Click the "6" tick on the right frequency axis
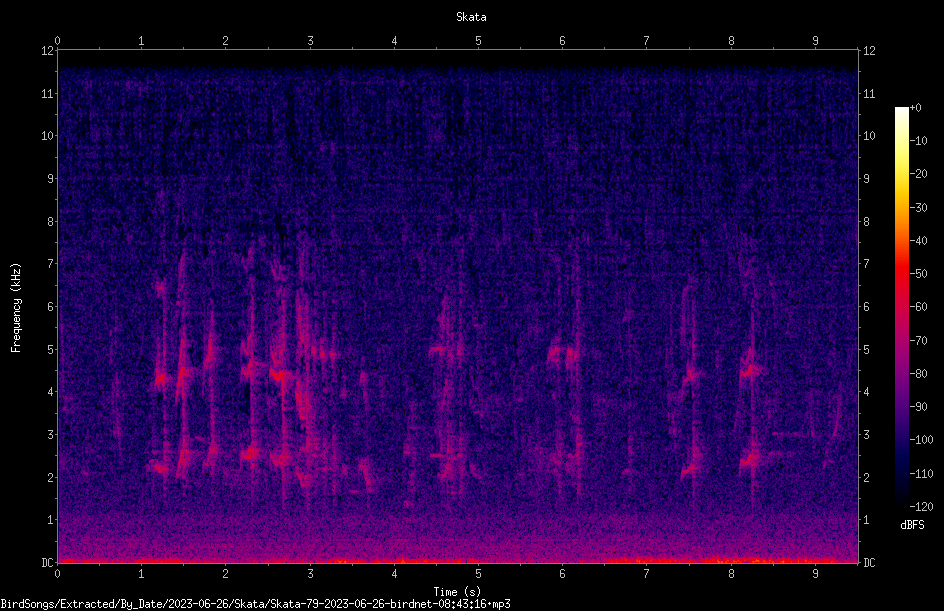This screenshot has height=611, width=944. click(x=866, y=306)
